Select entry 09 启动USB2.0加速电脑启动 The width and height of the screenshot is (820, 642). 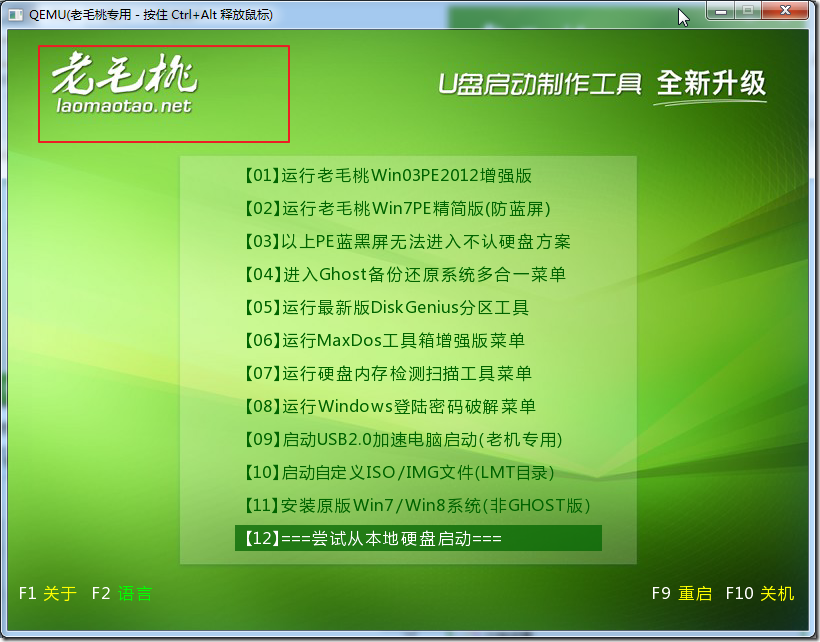403,439
